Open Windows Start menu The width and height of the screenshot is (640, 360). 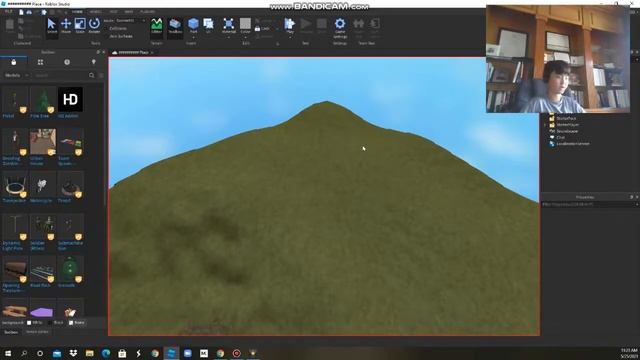[8, 353]
